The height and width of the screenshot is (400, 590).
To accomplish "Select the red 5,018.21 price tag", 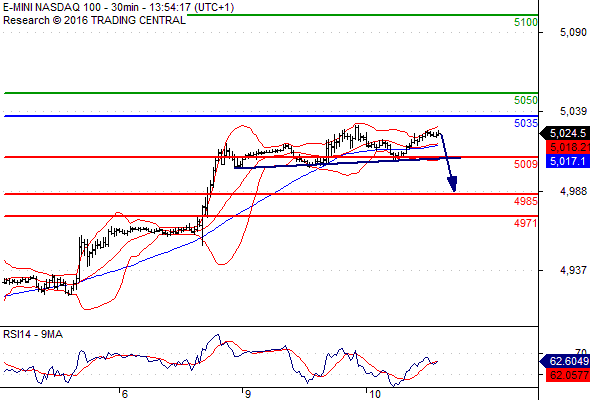I will [567, 147].
